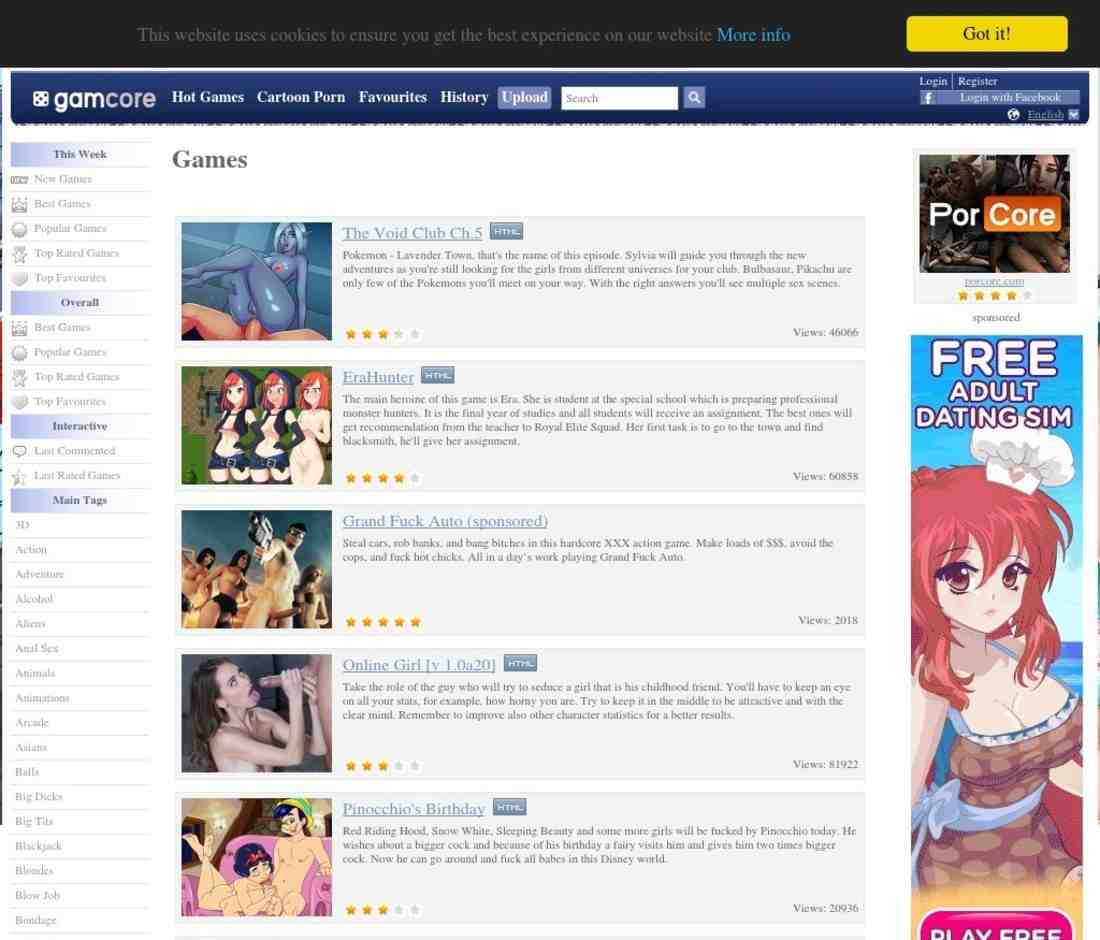Viewport: 1100px width, 940px height.
Task: Click the PorCore sponsored banner image
Action: pyautogui.click(x=994, y=213)
